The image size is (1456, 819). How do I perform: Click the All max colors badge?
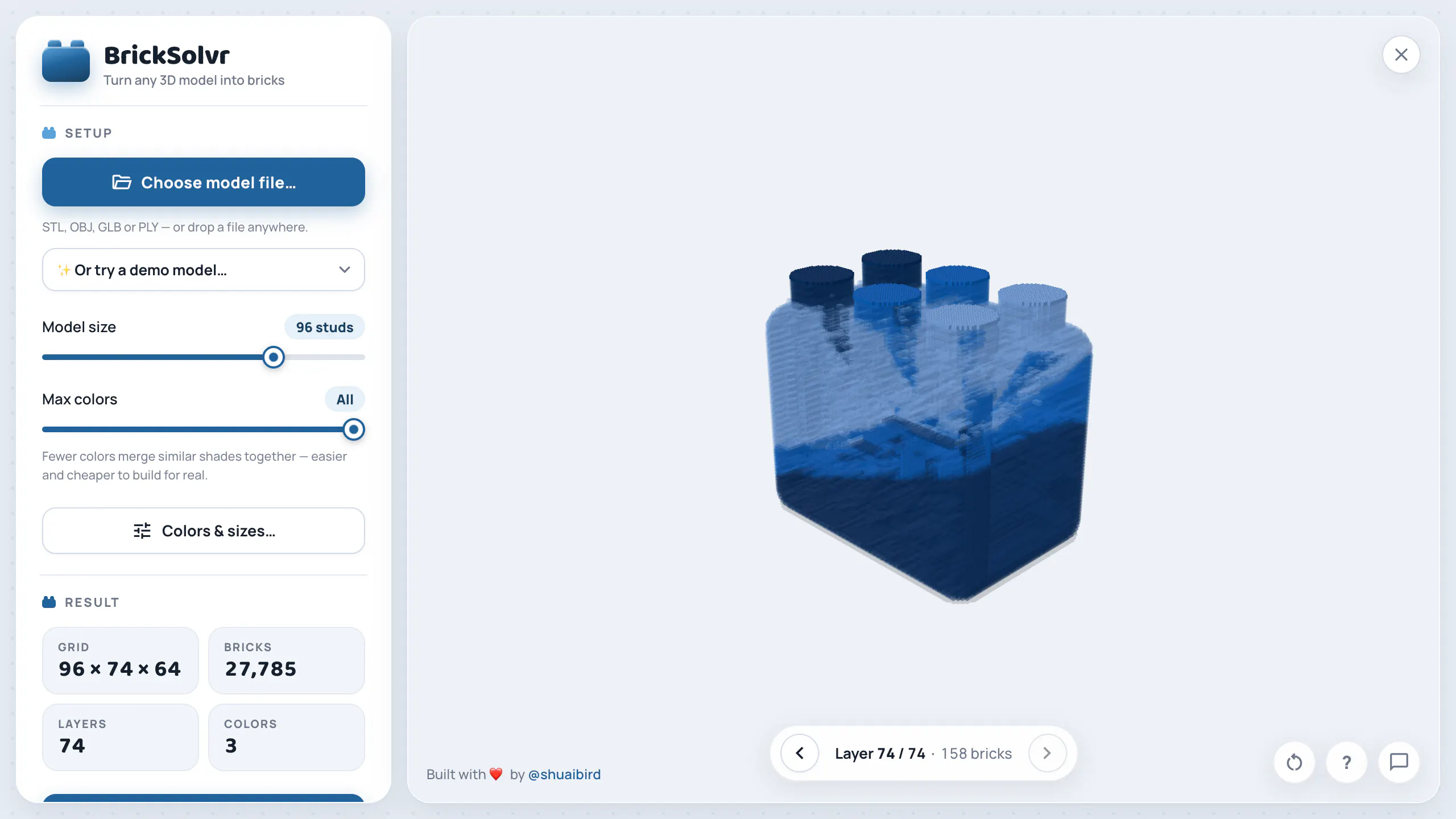[345, 399]
